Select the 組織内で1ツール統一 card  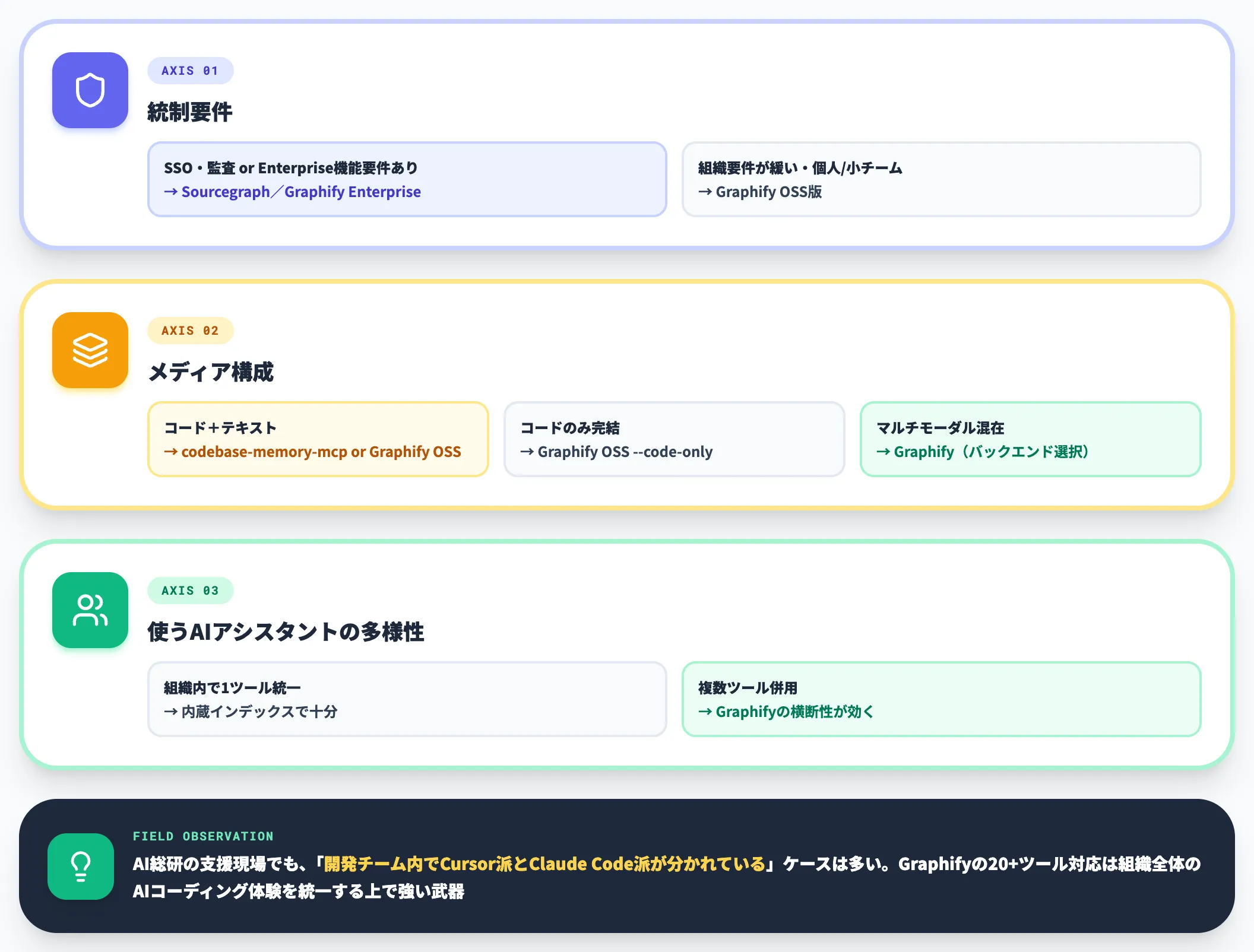(407, 699)
